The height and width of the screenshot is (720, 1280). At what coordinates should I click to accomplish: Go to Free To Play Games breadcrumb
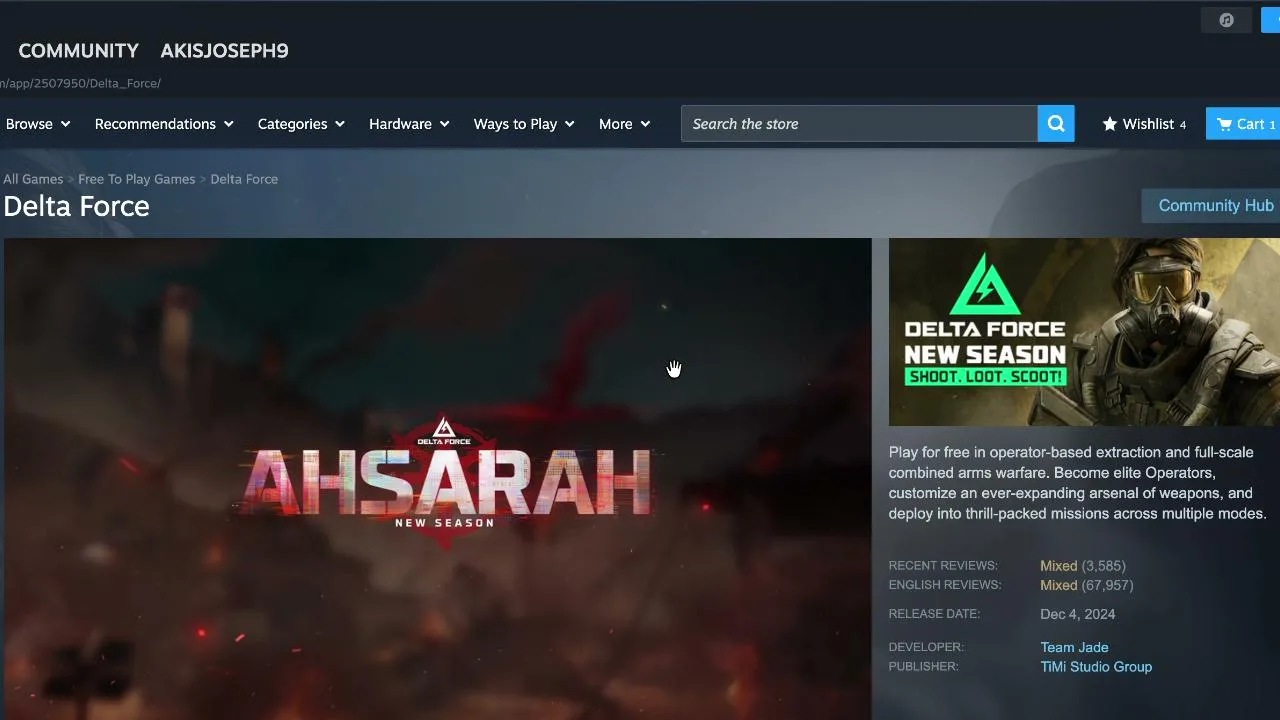137,179
